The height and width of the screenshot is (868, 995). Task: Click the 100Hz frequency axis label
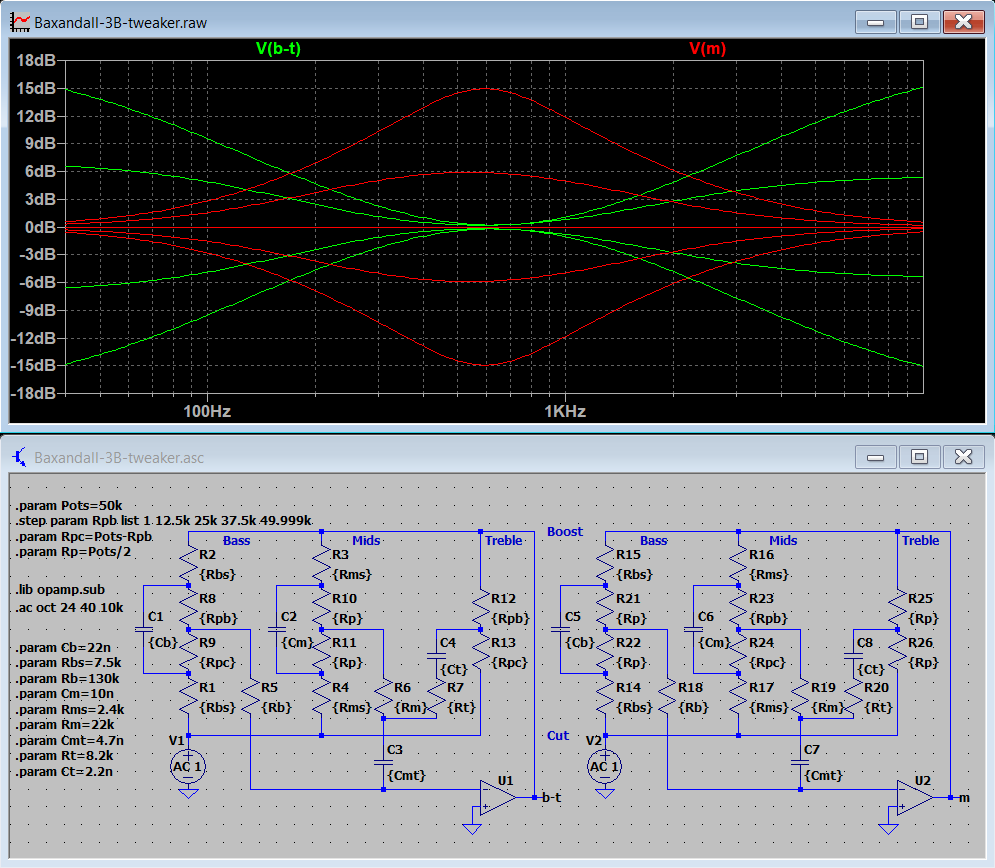pyautogui.click(x=207, y=411)
